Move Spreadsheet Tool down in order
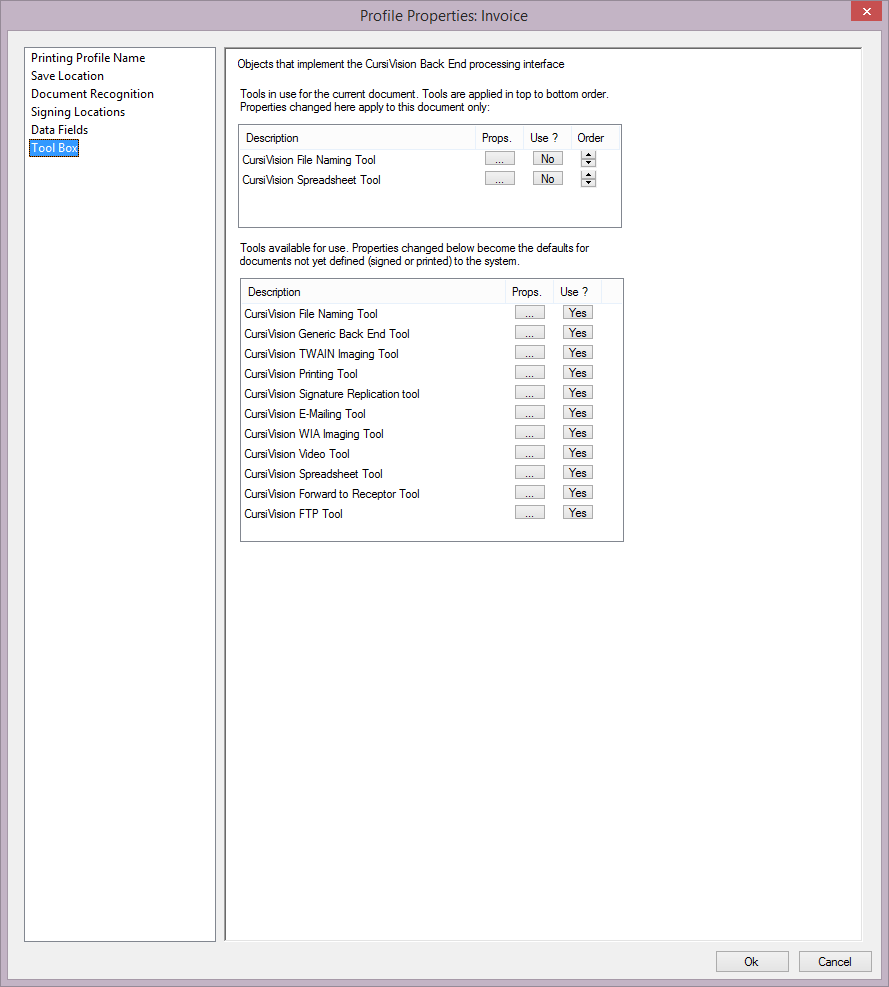The width and height of the screenshot is (889, 987). pyautogui.click(x=589, y=183)
